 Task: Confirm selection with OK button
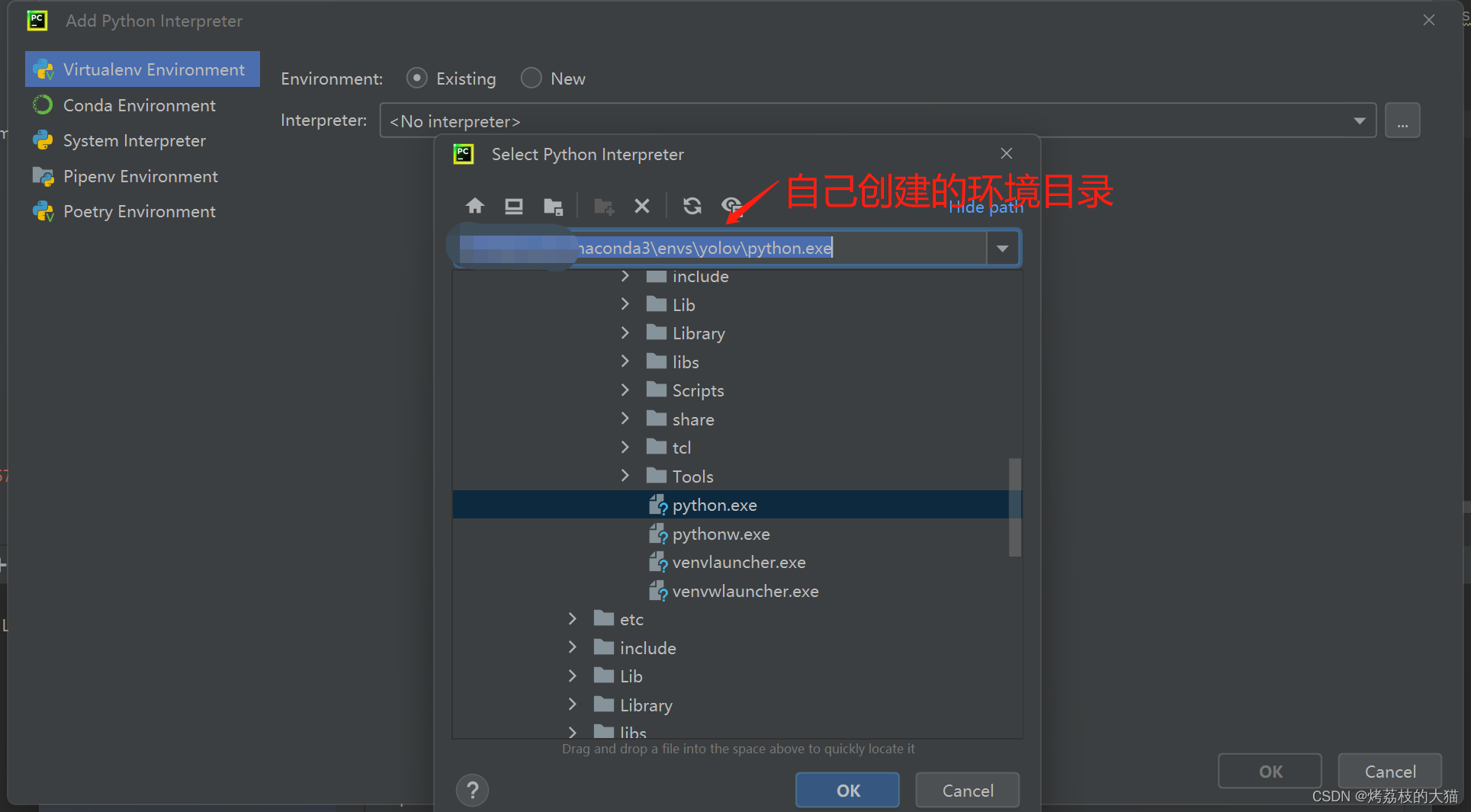(846, 790)
